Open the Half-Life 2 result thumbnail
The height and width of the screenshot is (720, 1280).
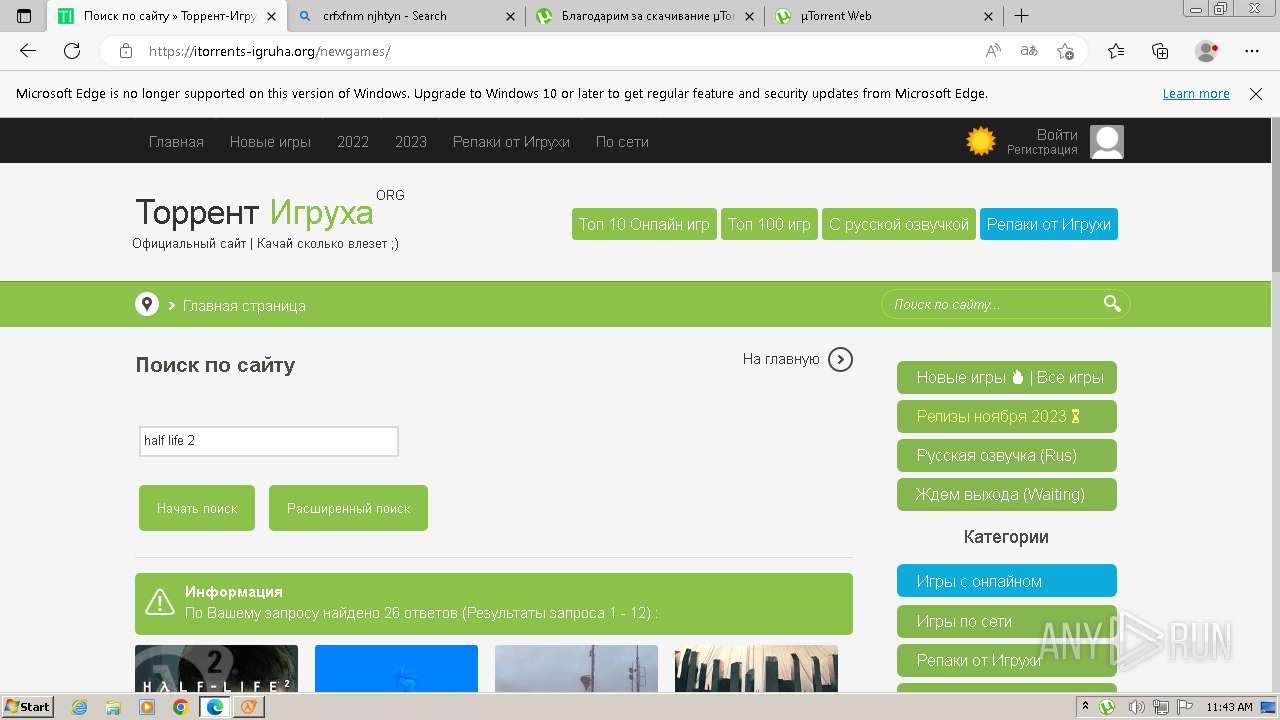(216, 668)
